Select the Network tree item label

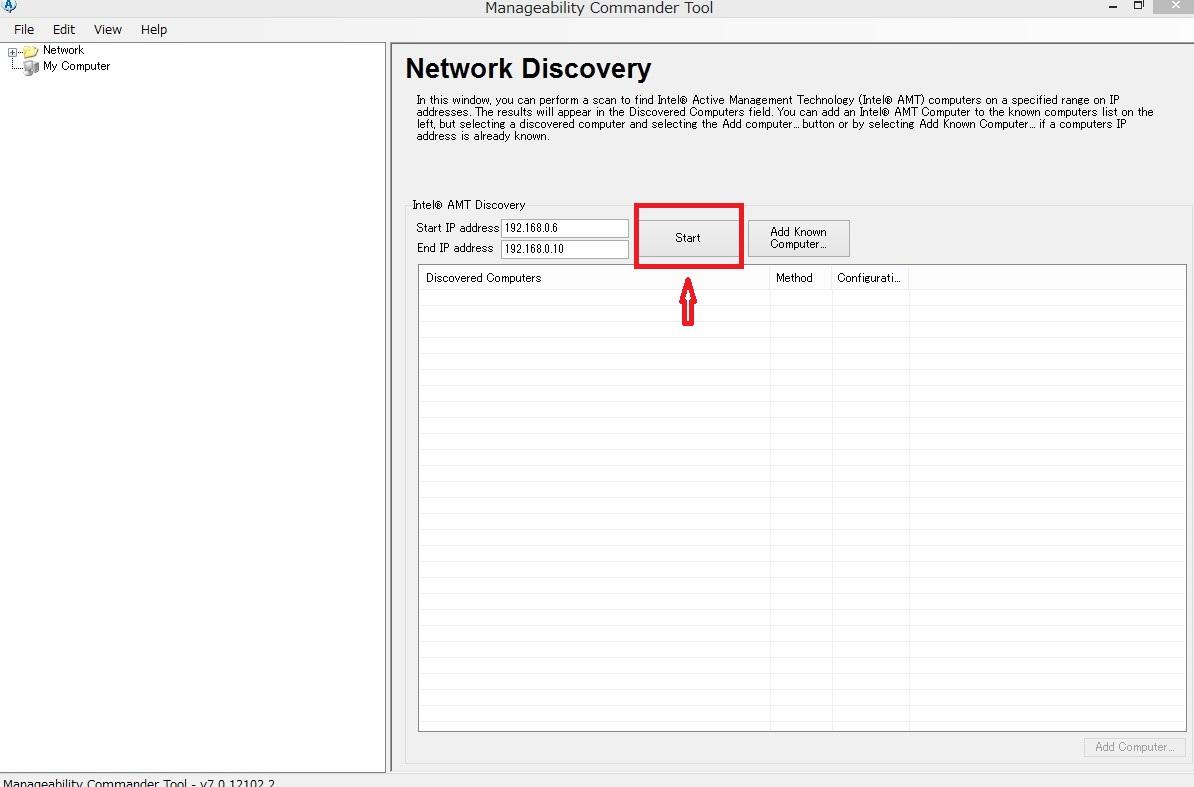[x=63, y=50]
